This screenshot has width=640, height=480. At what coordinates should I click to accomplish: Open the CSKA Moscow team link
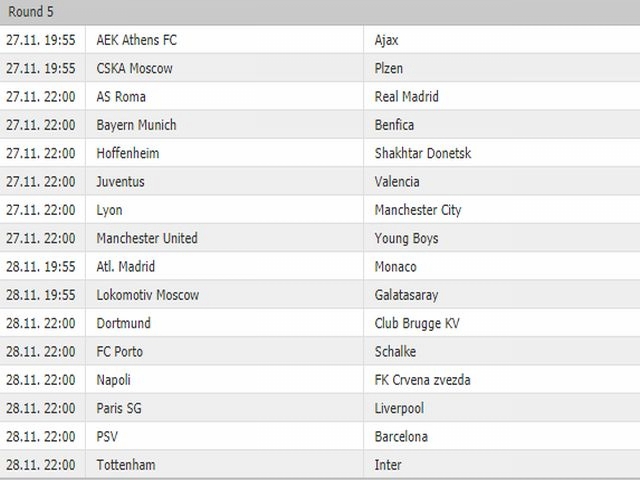[134, 68]
